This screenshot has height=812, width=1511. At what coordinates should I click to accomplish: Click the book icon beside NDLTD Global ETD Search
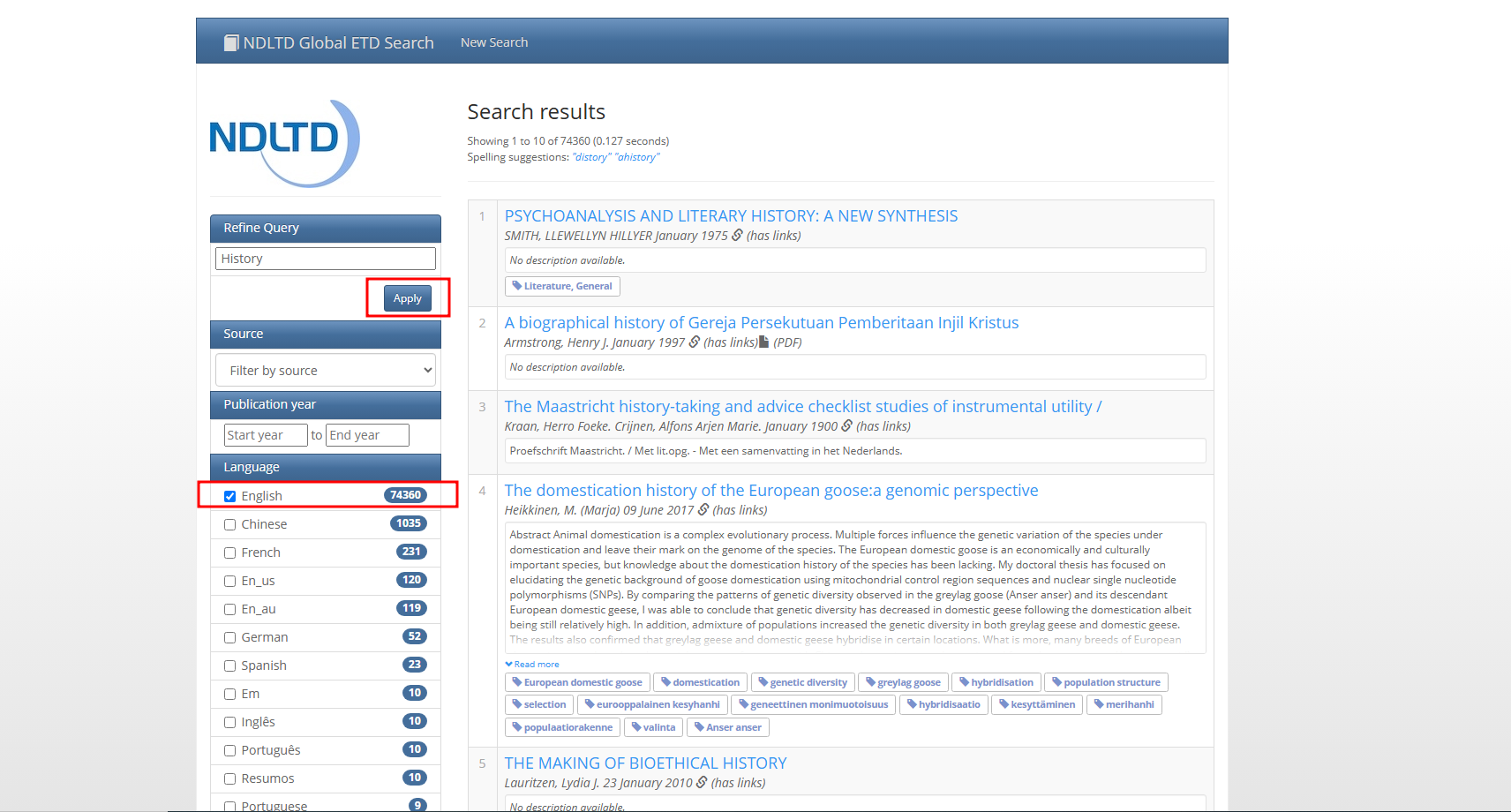click(x=231, y=43)
